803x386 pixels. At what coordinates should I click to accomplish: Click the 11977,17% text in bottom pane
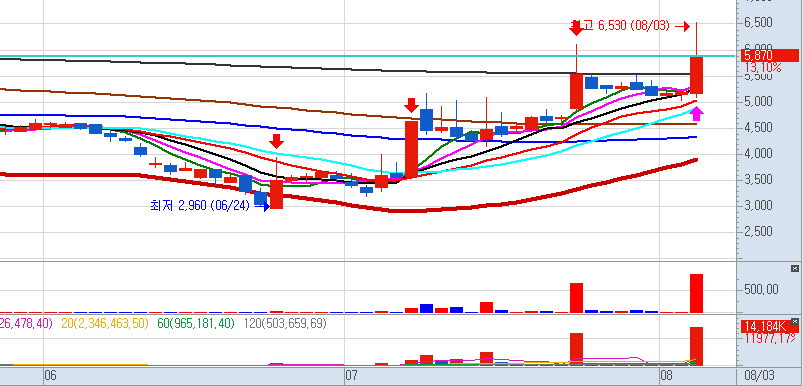tap(770, 338)
